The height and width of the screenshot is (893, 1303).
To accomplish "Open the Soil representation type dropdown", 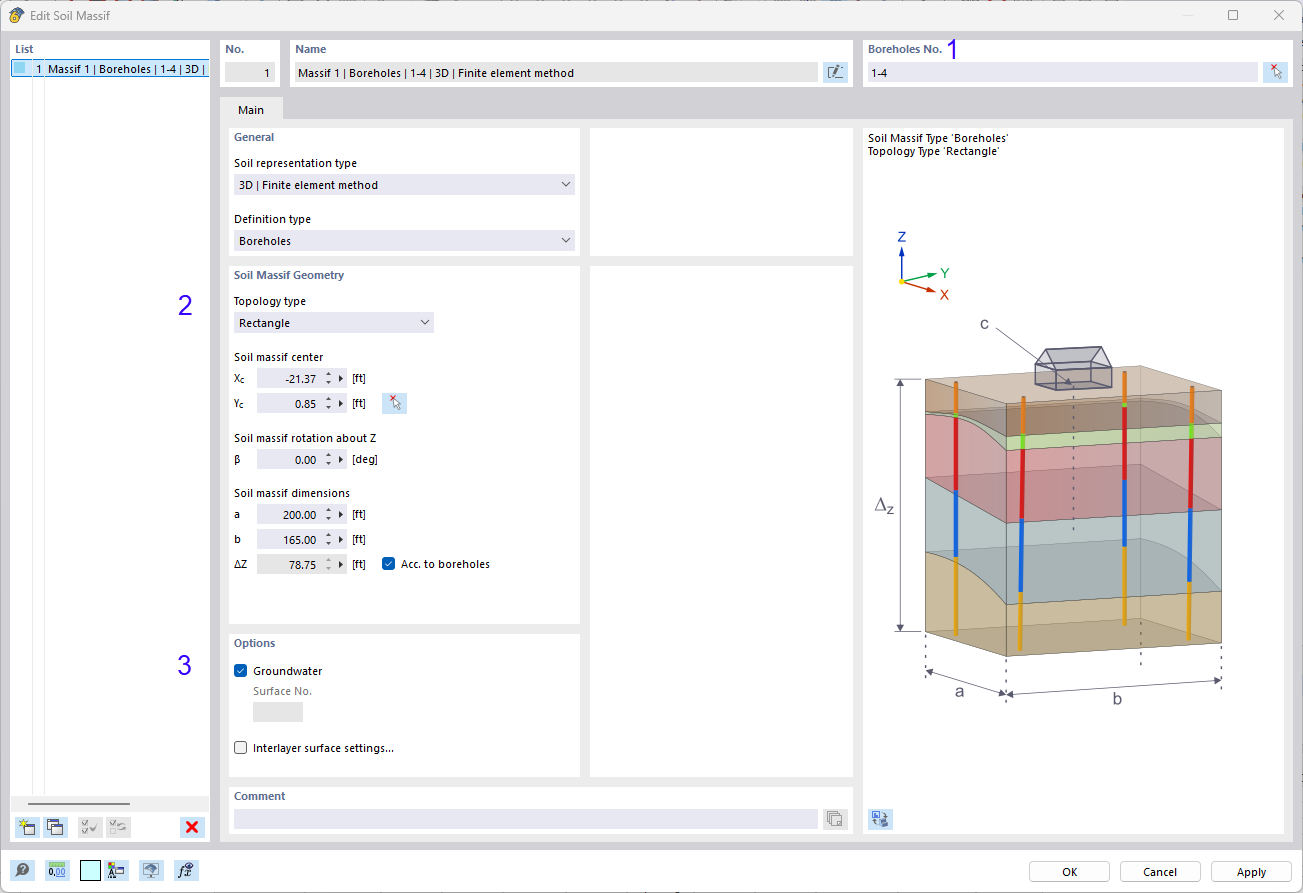I will click(x=404, y=185).
